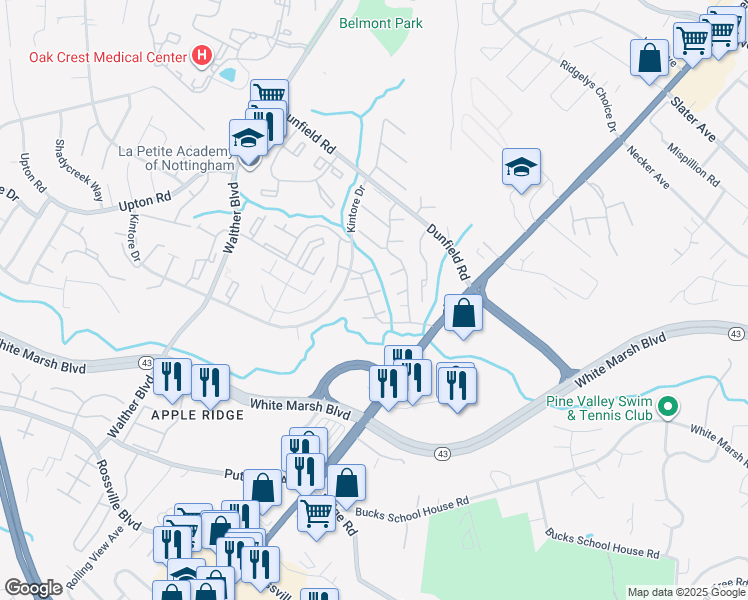Screen dimensions: 748x600
Task: Open the shopping bag marker above Bucks School House Rd
Action: [346, 484]
